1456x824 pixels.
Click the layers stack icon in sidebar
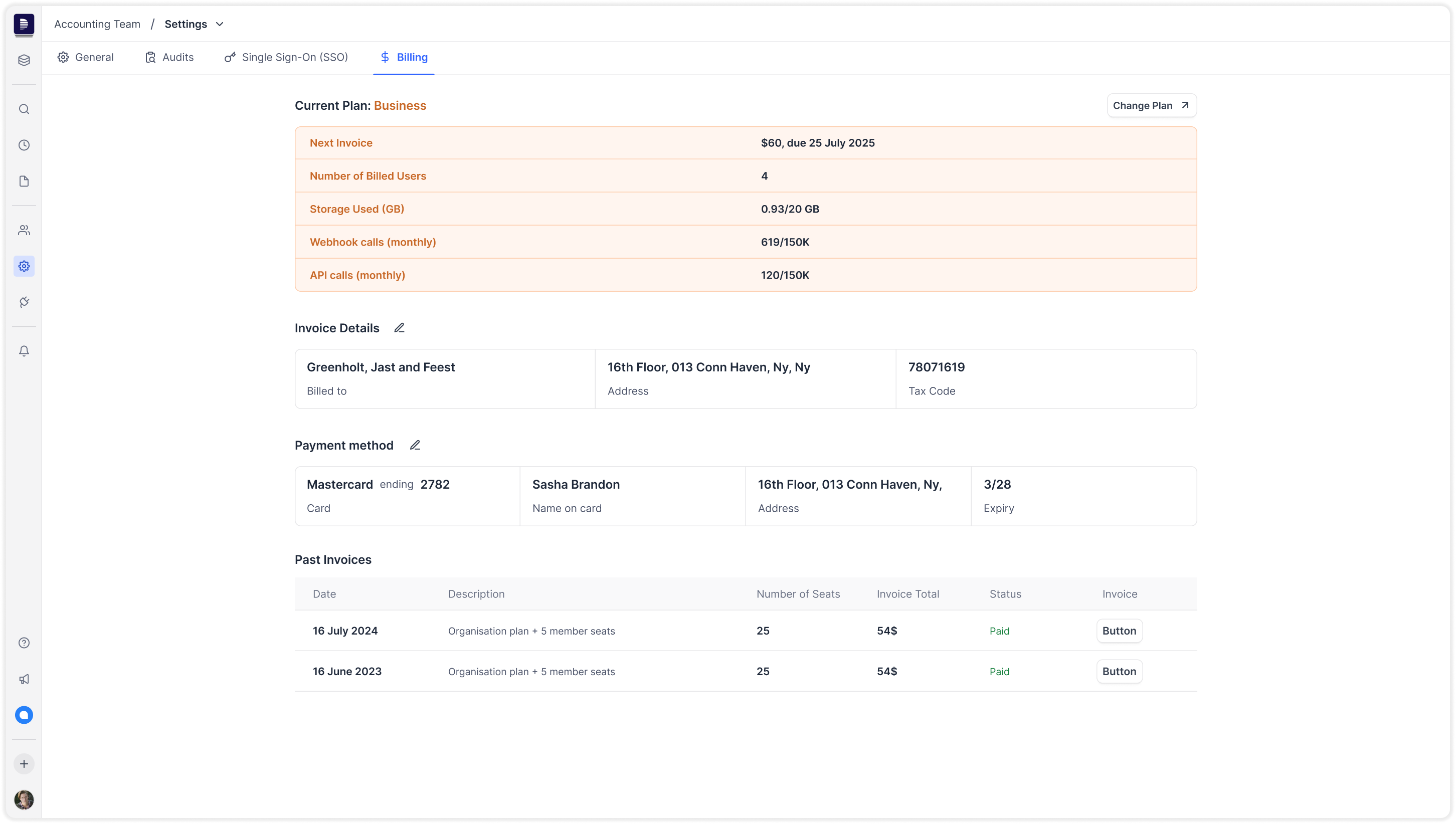click(x=24, y=61)
